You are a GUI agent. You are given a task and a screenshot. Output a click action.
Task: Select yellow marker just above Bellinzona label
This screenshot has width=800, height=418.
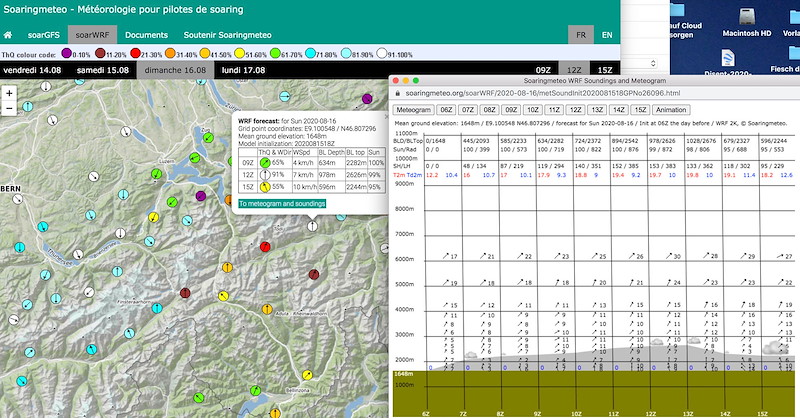(x=307, y=375)
